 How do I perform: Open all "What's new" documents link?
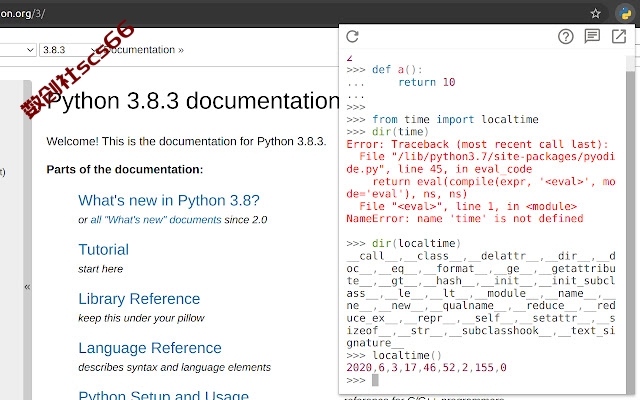[x=156, y=220]
